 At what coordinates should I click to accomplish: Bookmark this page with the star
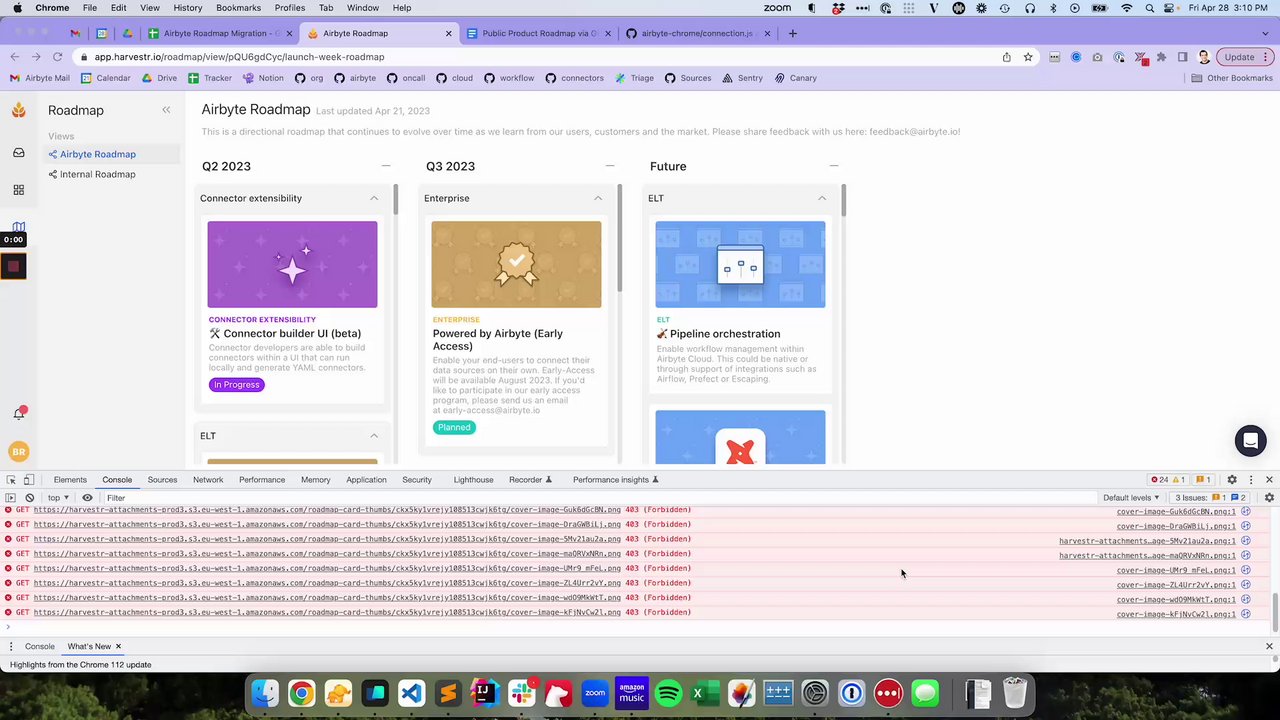coord(1027,57)
